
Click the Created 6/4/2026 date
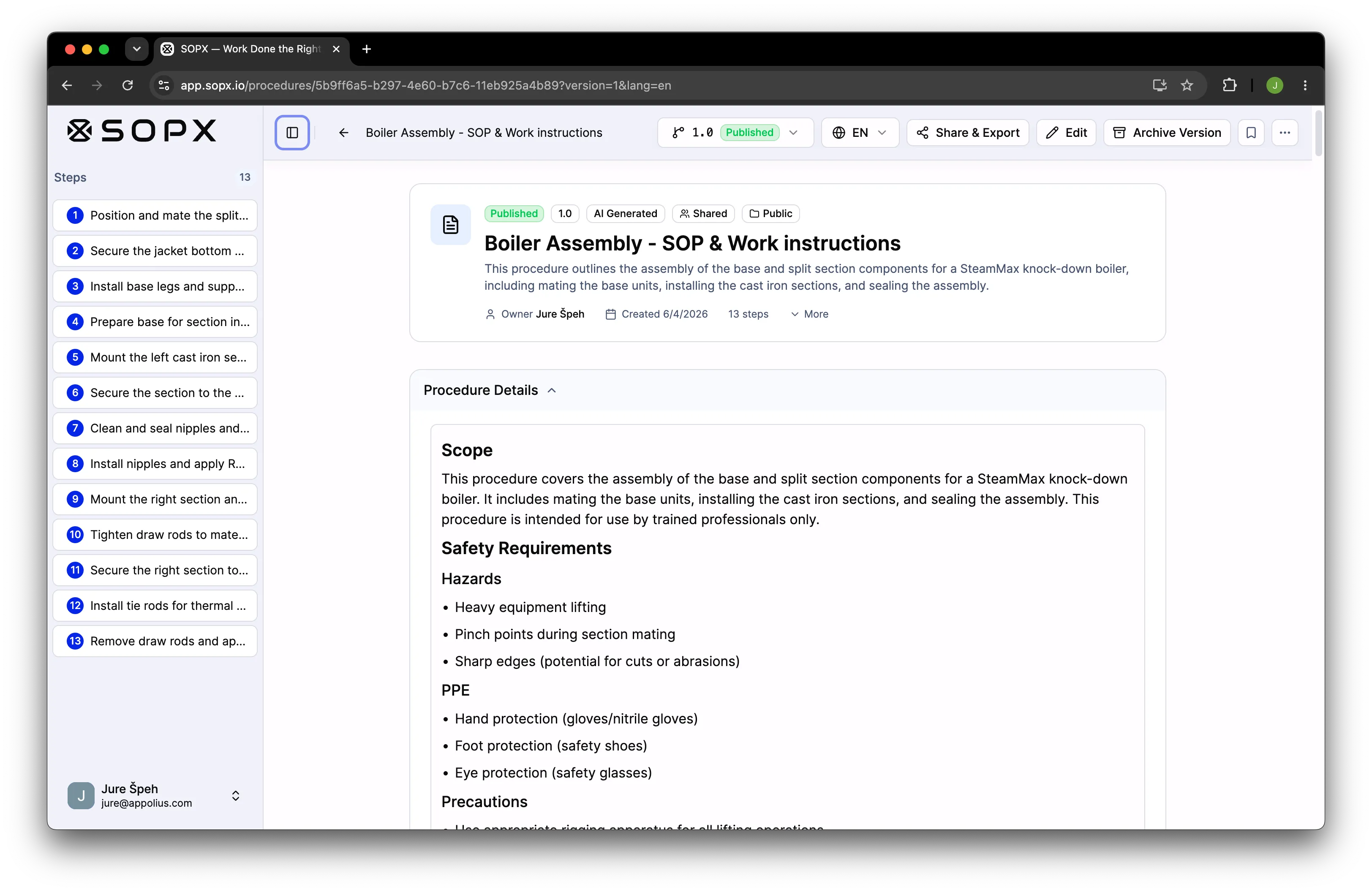(656, 314)
